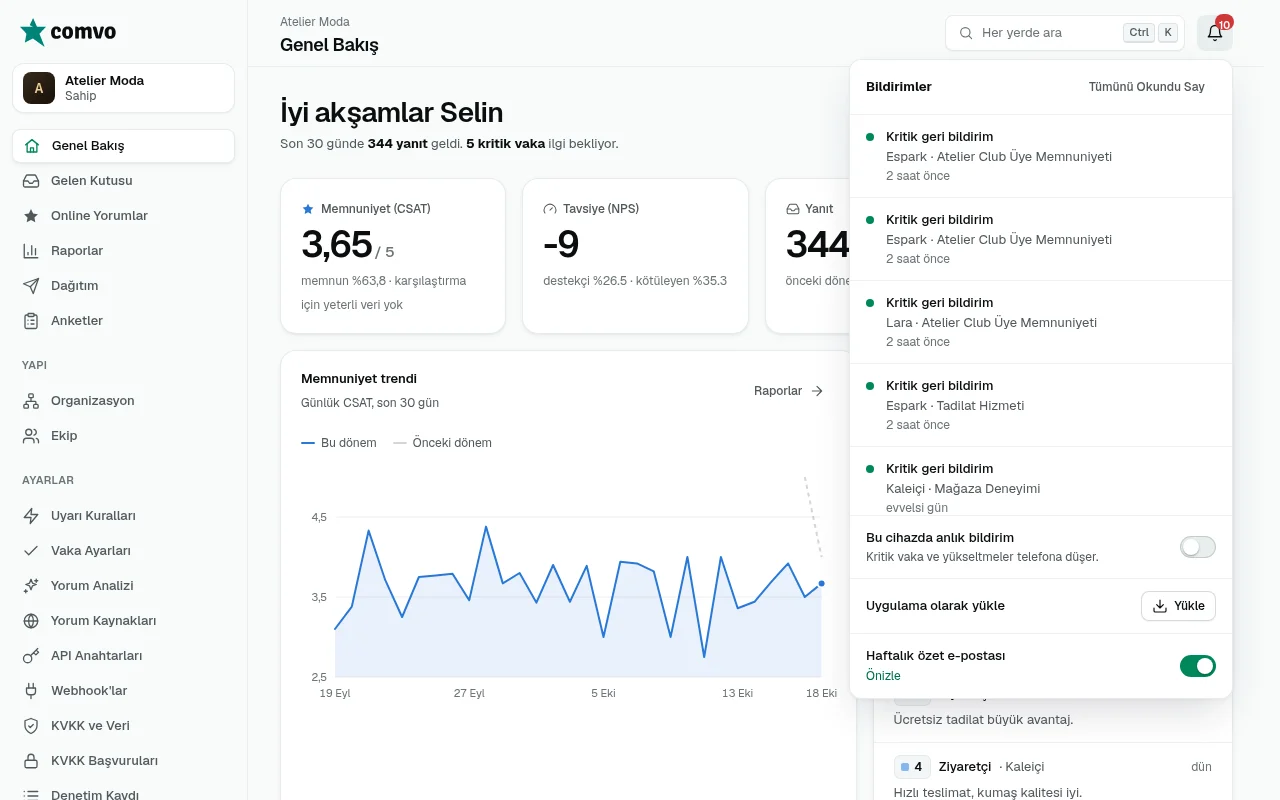Image resolution: width=1280 pixels, height=800 pixels.
Task: Click the Yükle install button
Action: (x=1179, y=606)
